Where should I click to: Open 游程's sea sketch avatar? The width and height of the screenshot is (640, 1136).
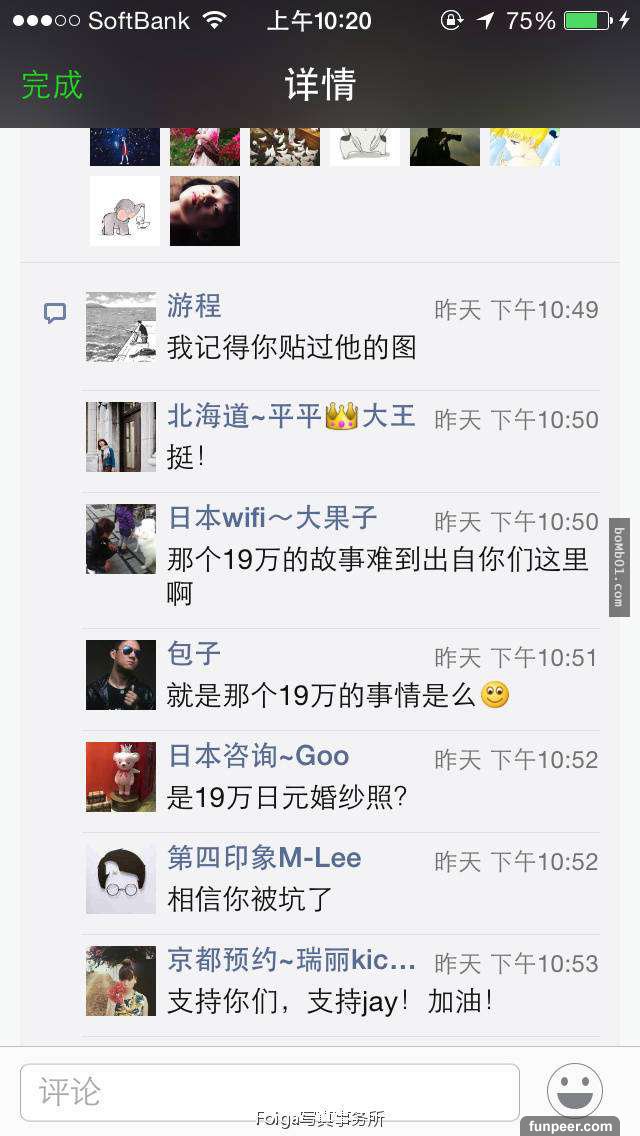coord(121,327)
